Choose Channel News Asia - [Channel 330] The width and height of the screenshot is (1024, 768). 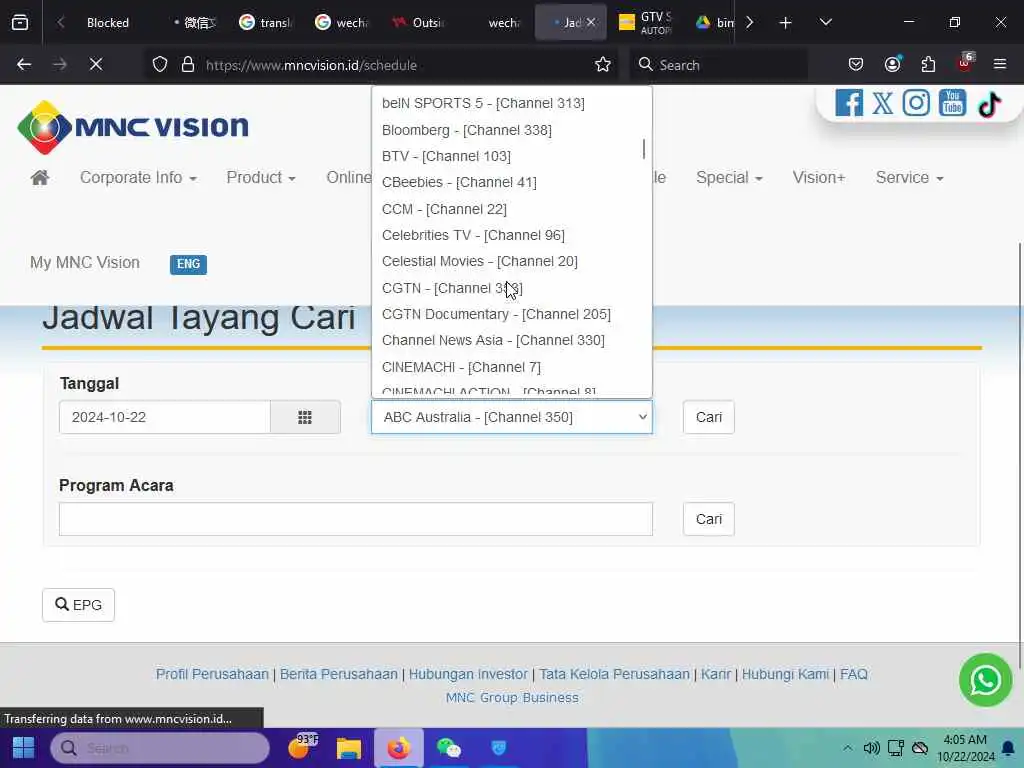pos(493,340)
